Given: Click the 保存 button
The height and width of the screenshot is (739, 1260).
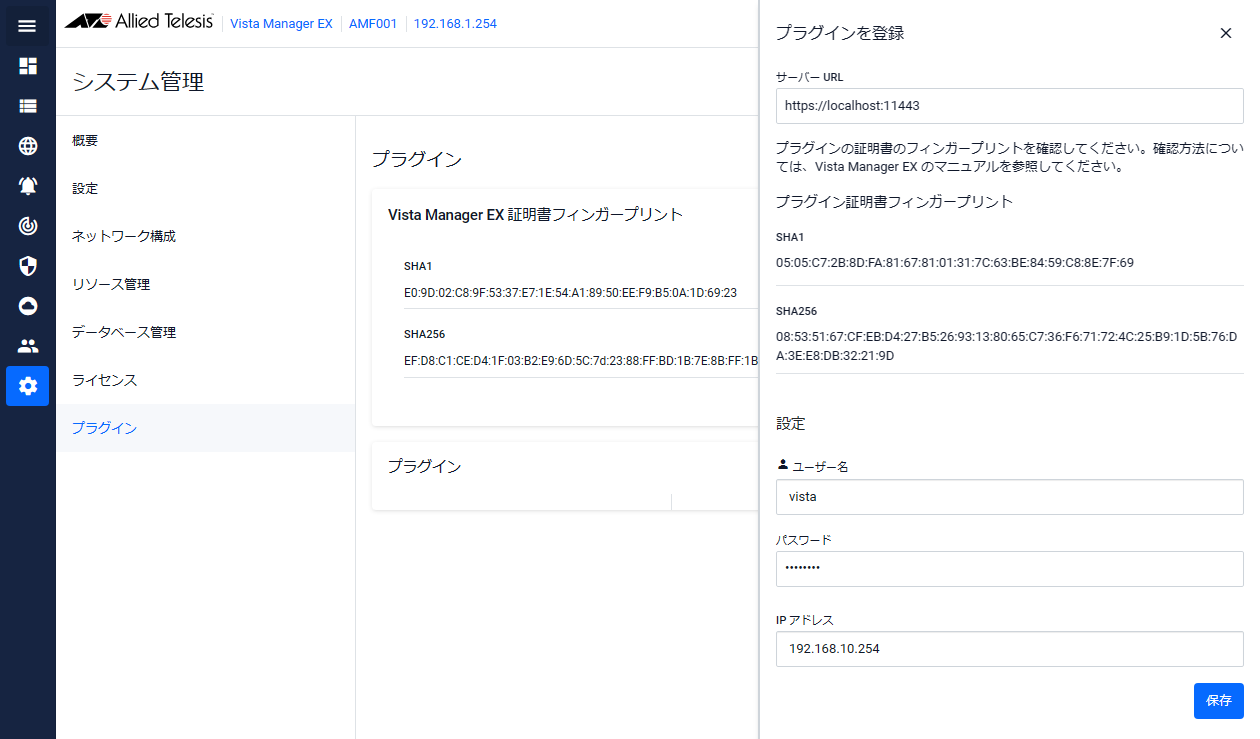Looking at the screenshot, I should coord(1218,700).
